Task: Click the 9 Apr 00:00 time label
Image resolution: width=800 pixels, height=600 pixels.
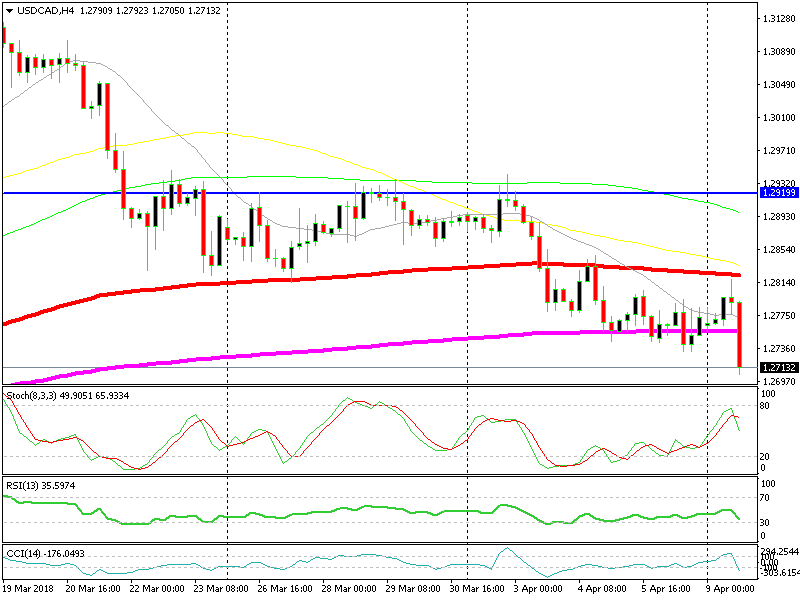Action: [731, 588]
